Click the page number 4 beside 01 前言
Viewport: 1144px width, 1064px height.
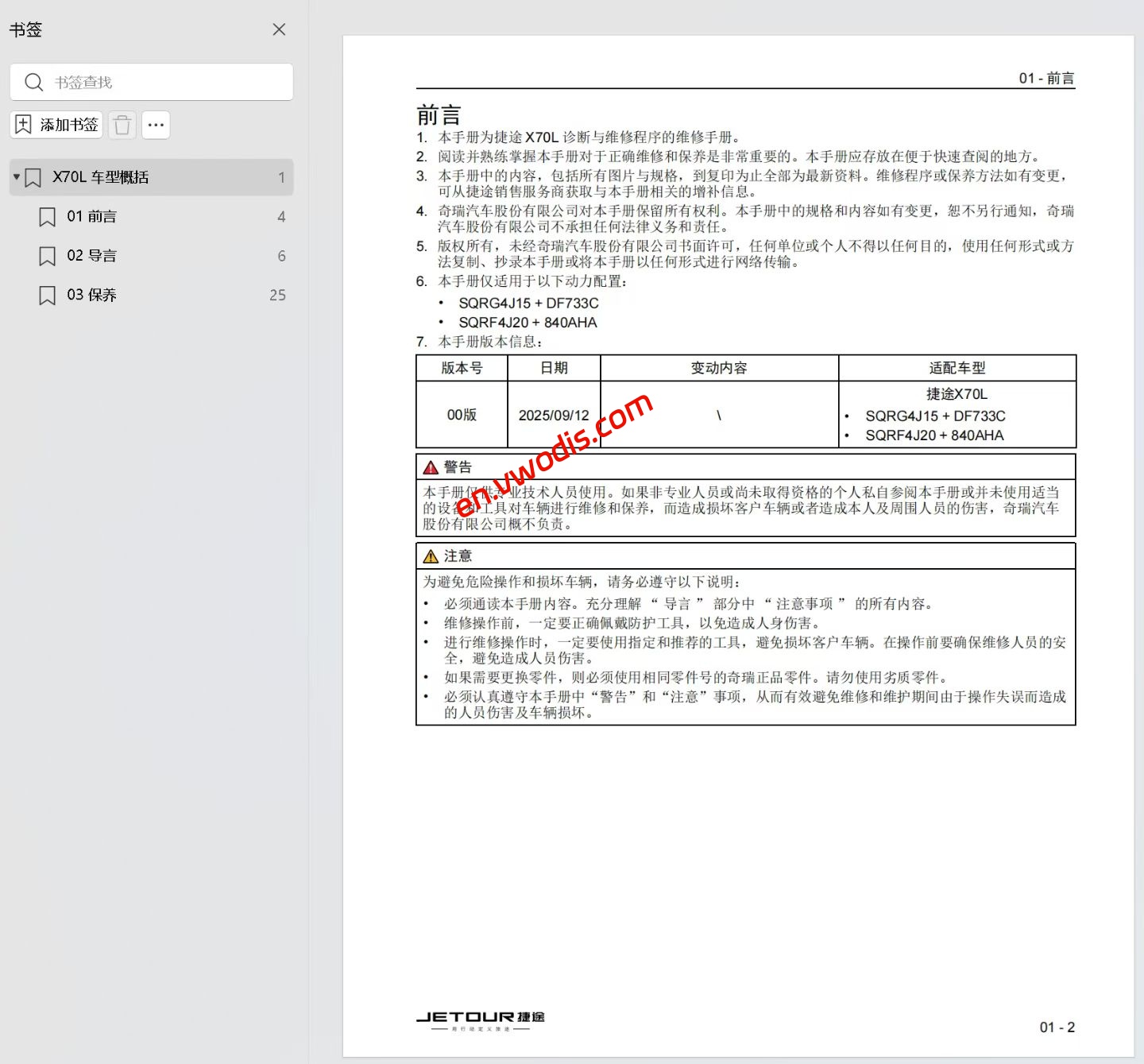[281, 216]
